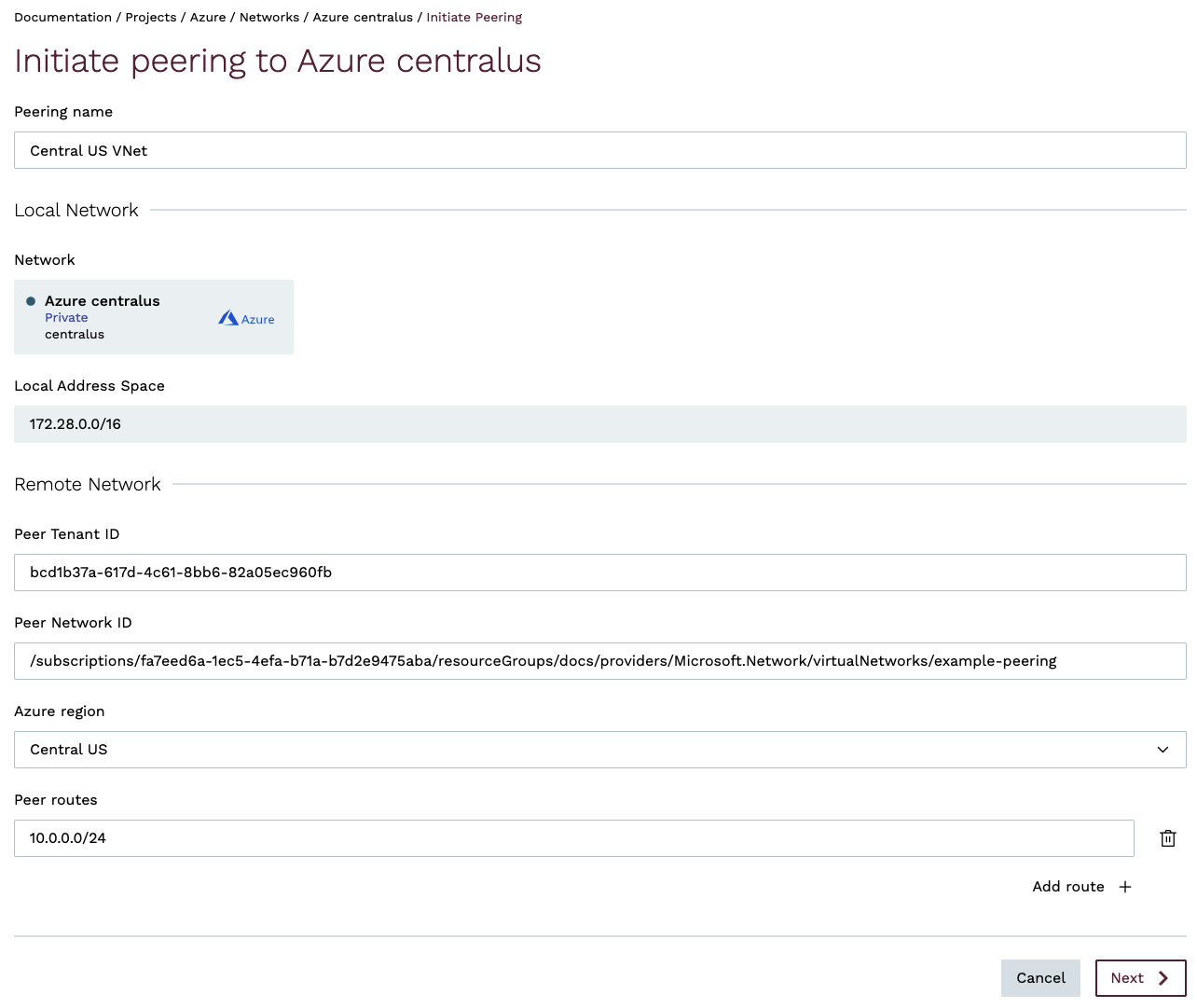The image size is (1197, 1008).
Task: Click the status dot on the Azure centralus card
Action: coord(30,300)
